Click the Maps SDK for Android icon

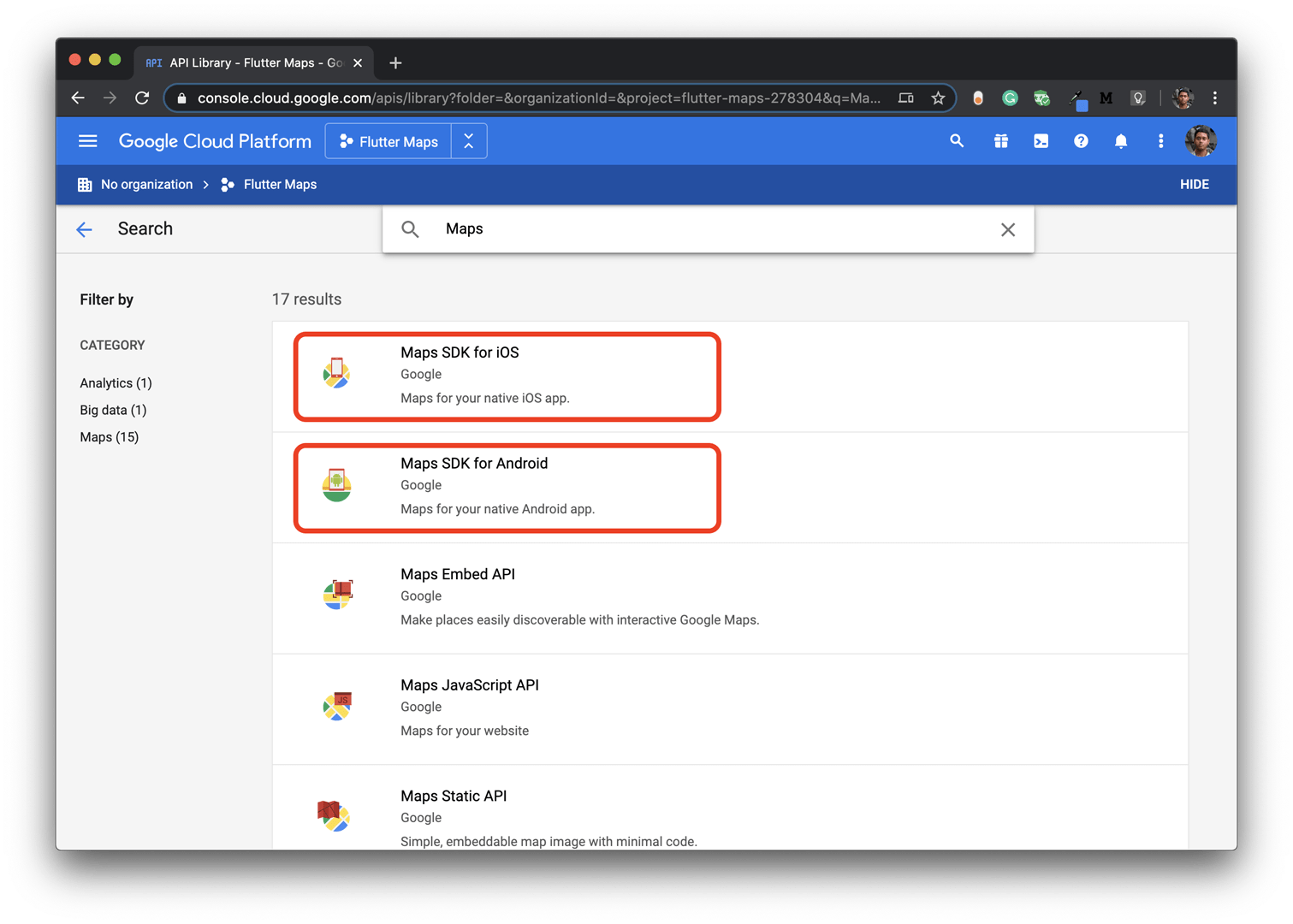pos(336,485)
